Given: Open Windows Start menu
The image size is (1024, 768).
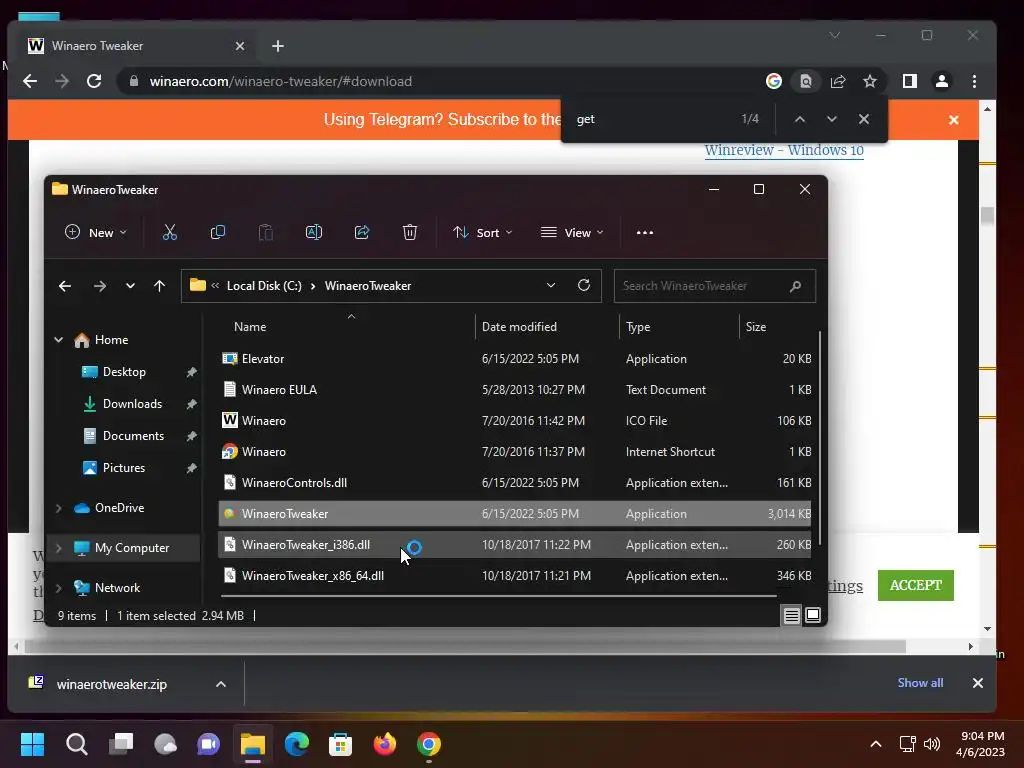Looking at the screenshot, I should 32,744.
